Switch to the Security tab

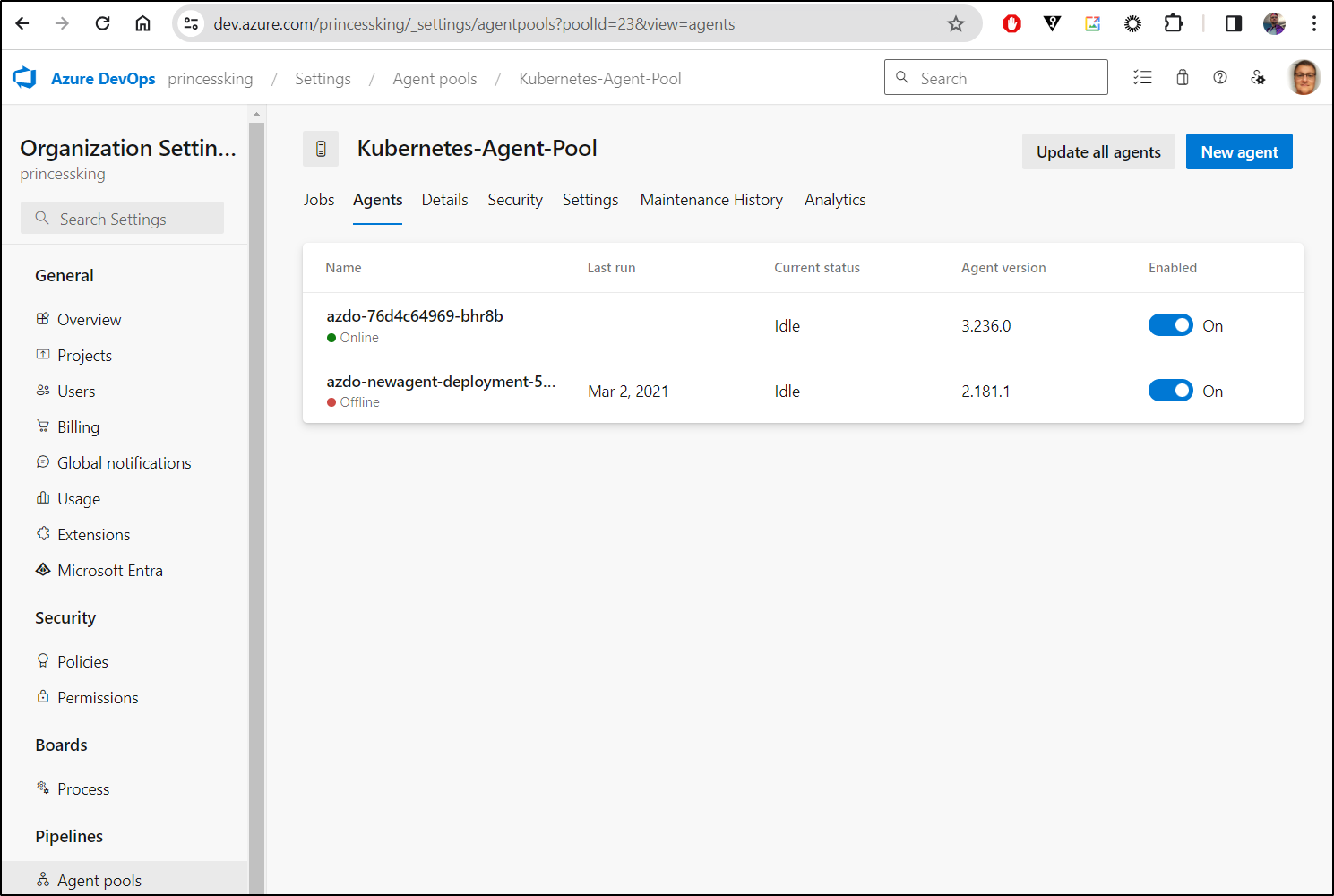coord(515,200)
